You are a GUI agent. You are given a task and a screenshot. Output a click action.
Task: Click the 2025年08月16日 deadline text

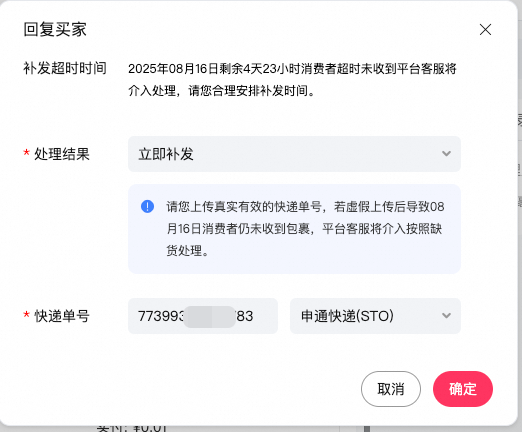[x=173, y=69]
